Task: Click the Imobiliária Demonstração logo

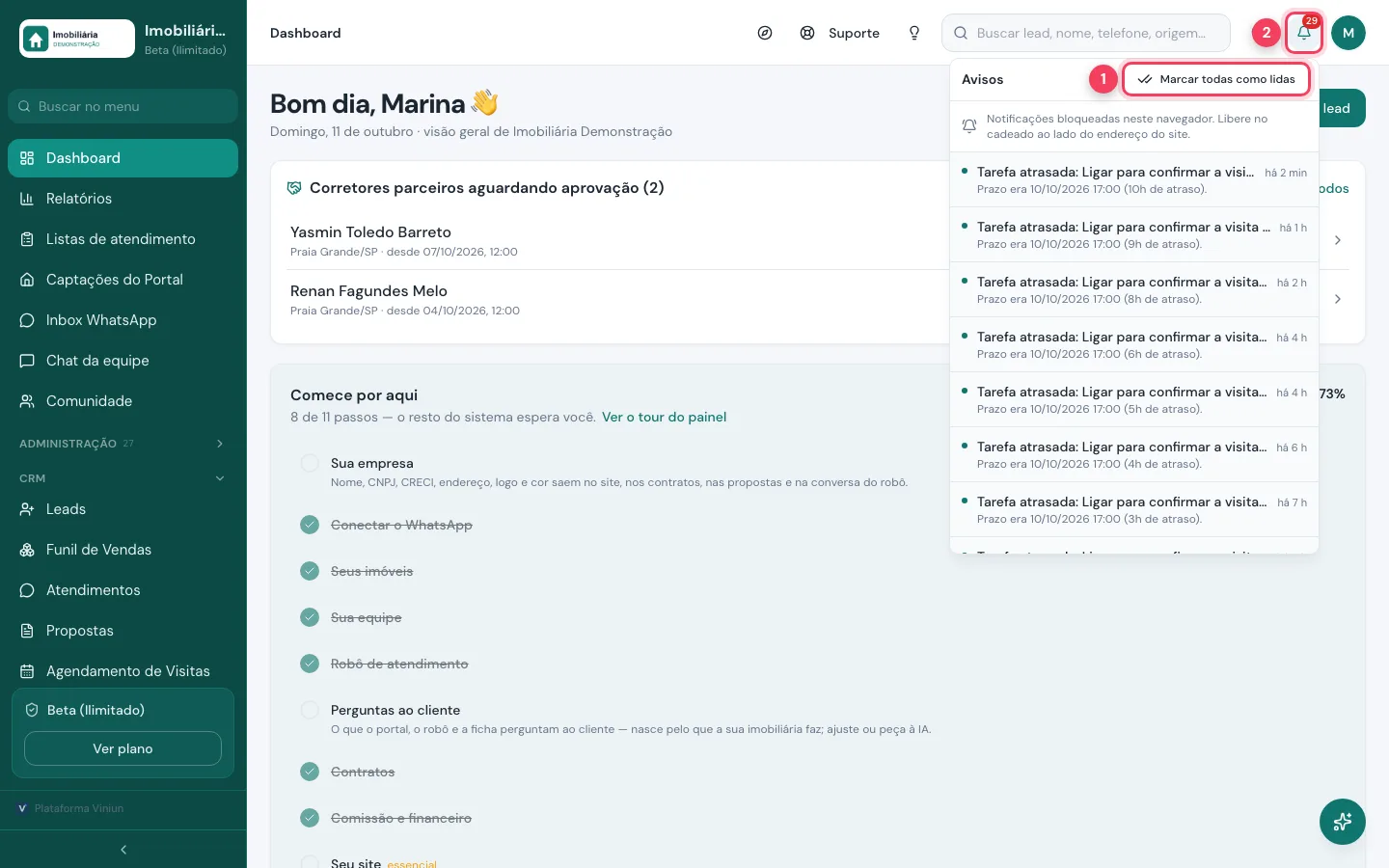Action: click(77, 39)
